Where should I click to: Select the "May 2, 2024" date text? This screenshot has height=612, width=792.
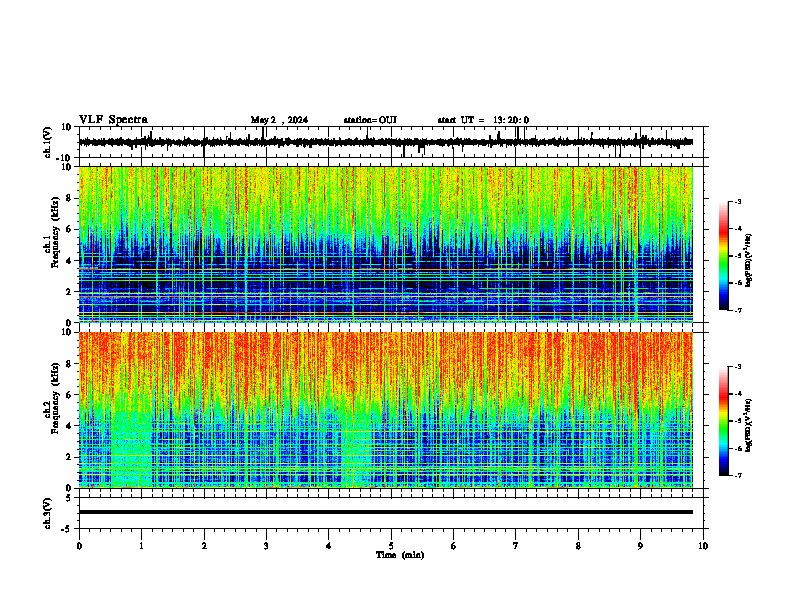point(279,120)
